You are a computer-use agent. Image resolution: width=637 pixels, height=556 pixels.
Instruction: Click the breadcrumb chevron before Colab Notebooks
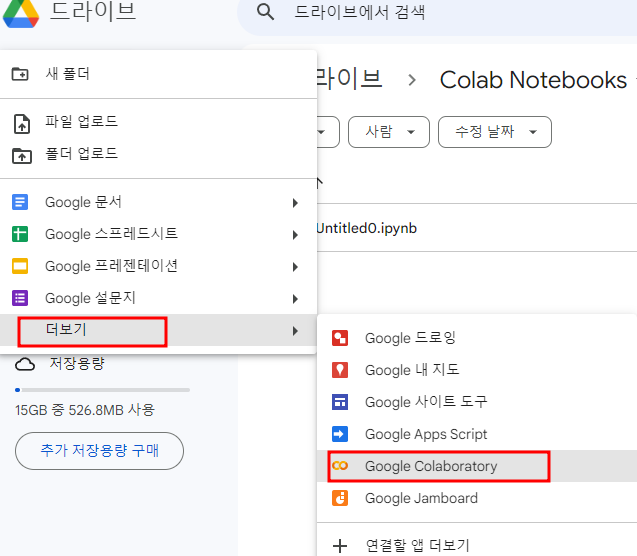click(x=412, y=80)
